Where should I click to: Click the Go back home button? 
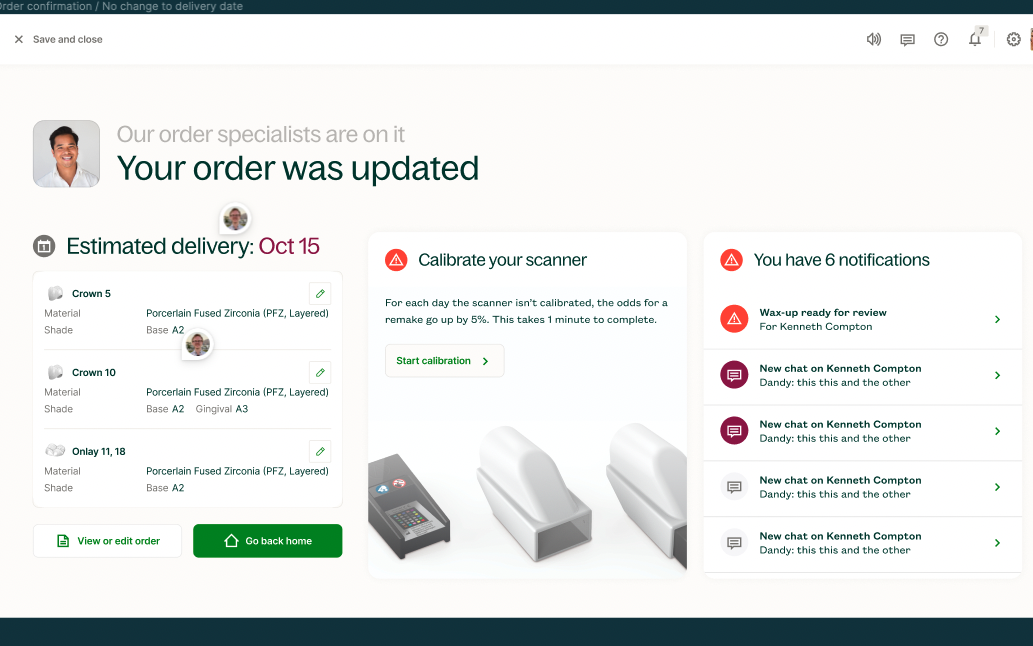tap(267, 541)
